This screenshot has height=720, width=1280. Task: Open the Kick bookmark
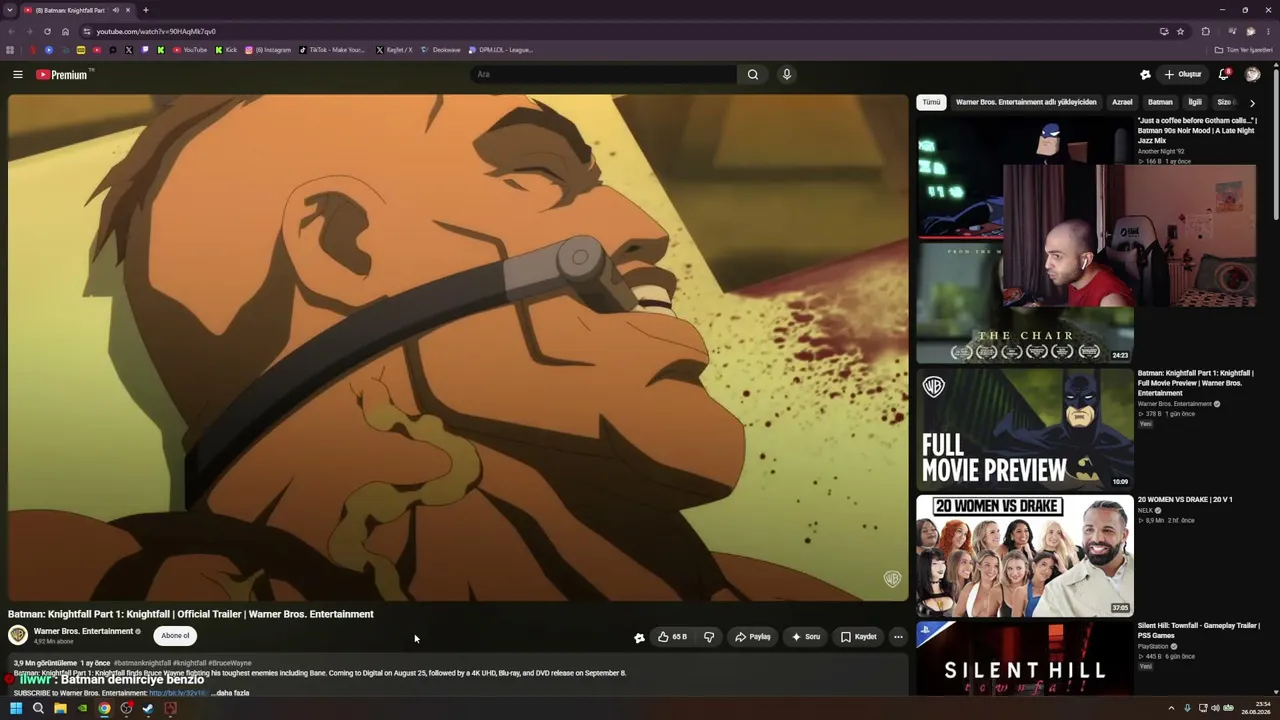226,50
